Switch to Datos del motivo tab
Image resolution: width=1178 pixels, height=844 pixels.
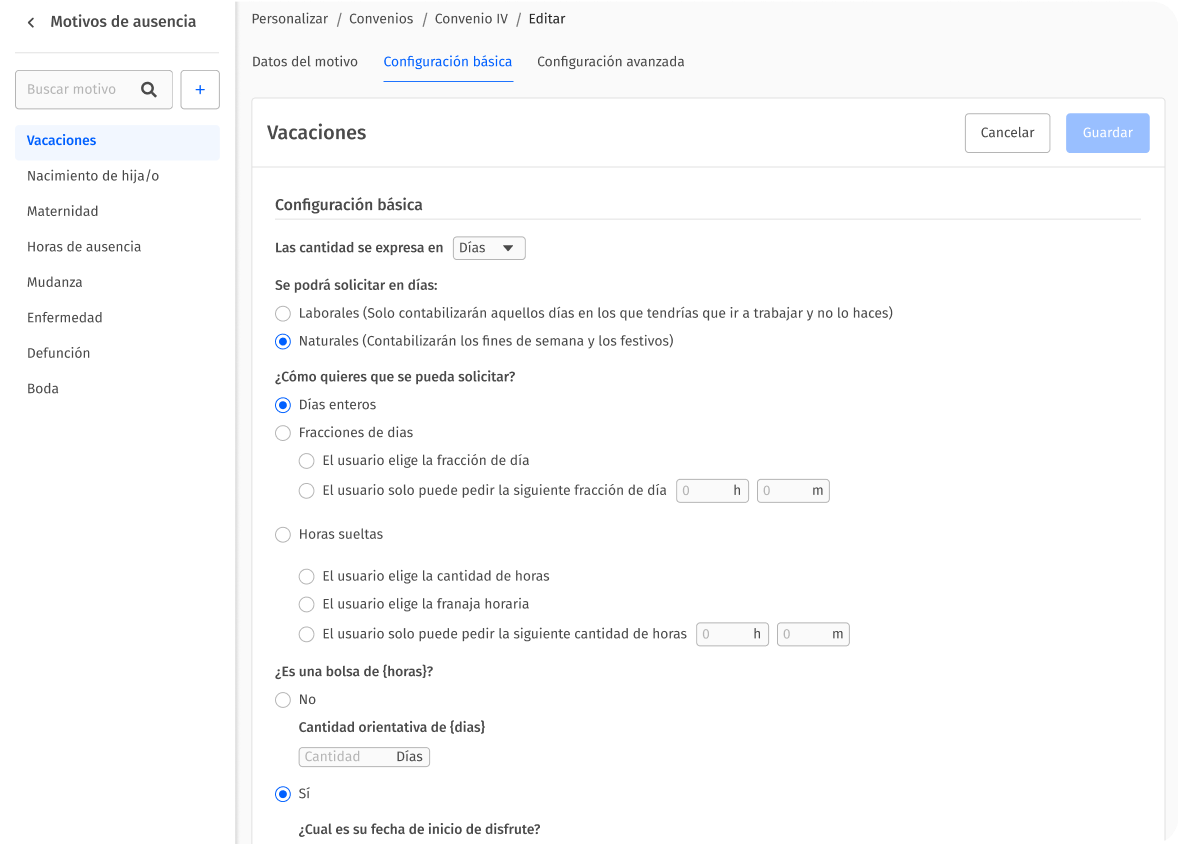coord(304,62)
